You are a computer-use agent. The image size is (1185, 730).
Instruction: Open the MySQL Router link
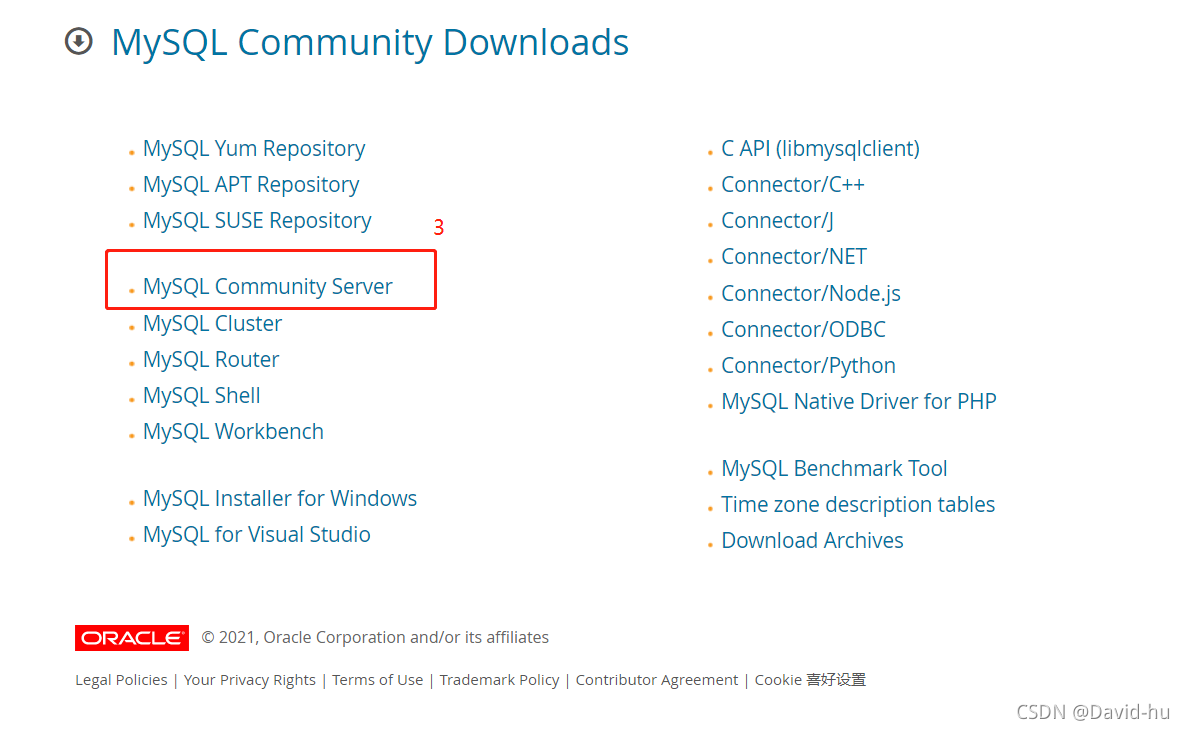coord(211,360)
